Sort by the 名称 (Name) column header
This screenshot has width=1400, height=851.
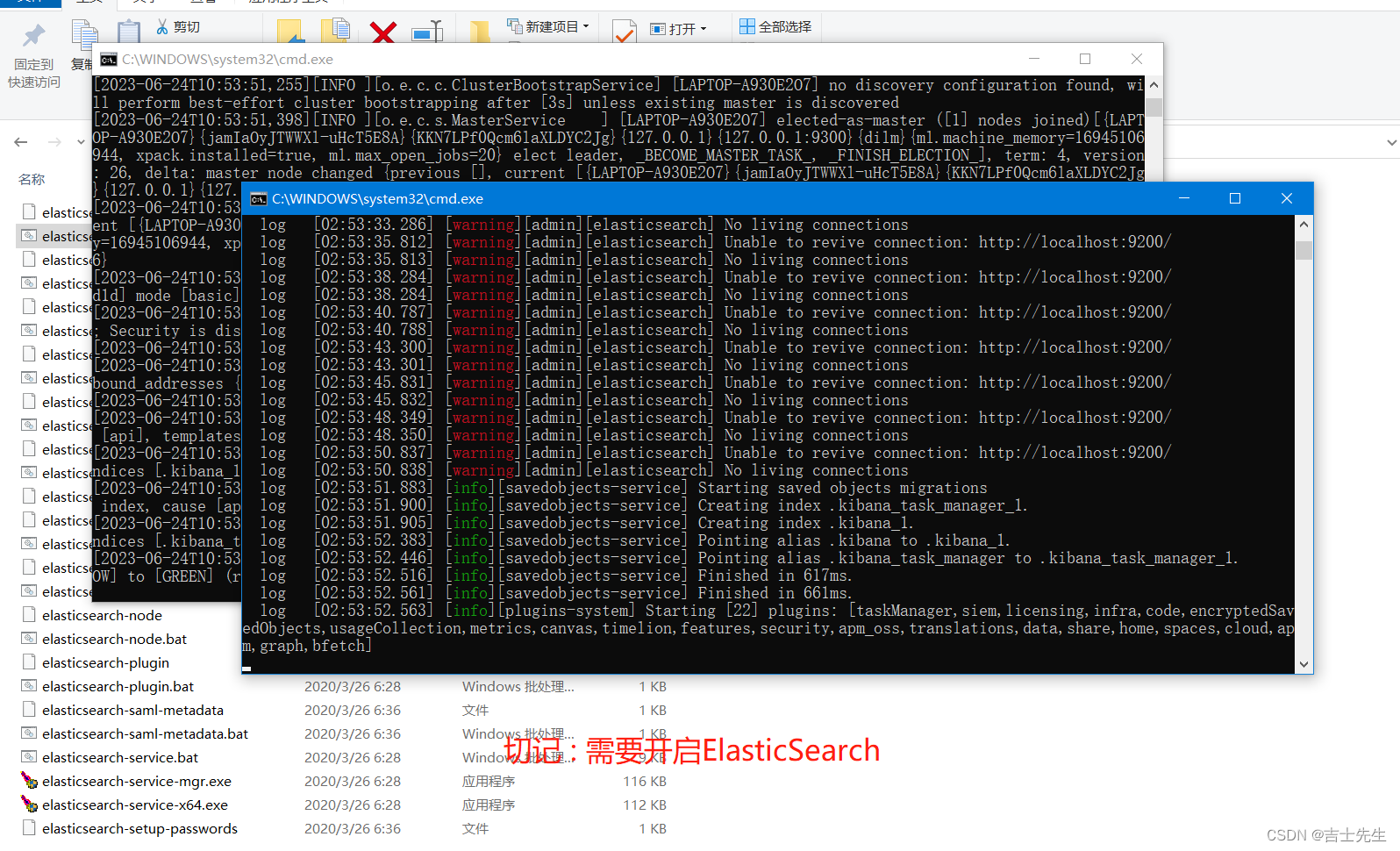pyautogui.click(x=32, y=179)
